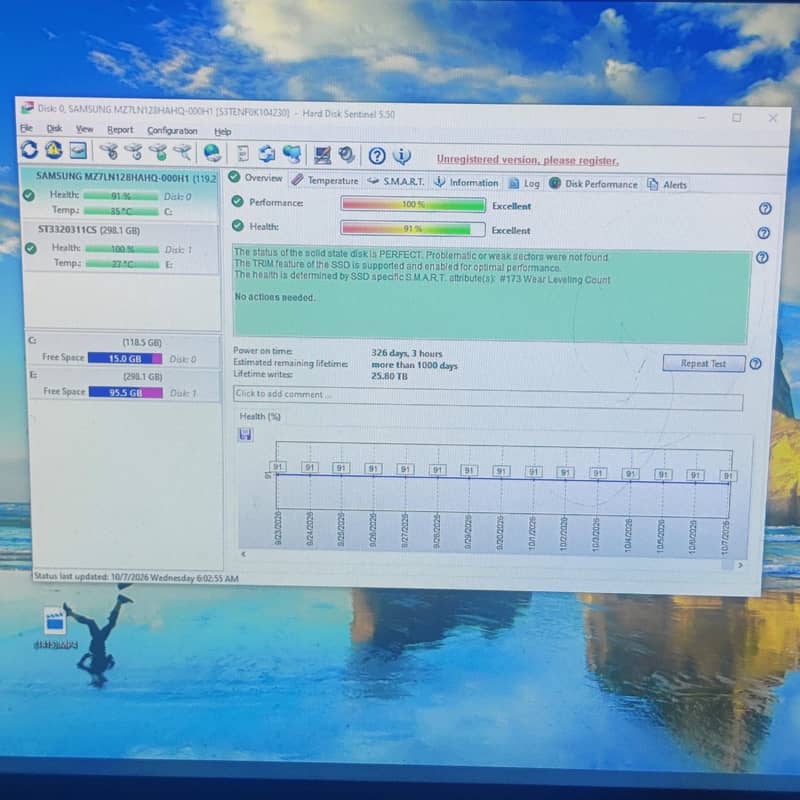Click the monitor configuration icon in the toolbar
Screen dimensions: 800x800
tap(322, 155)
